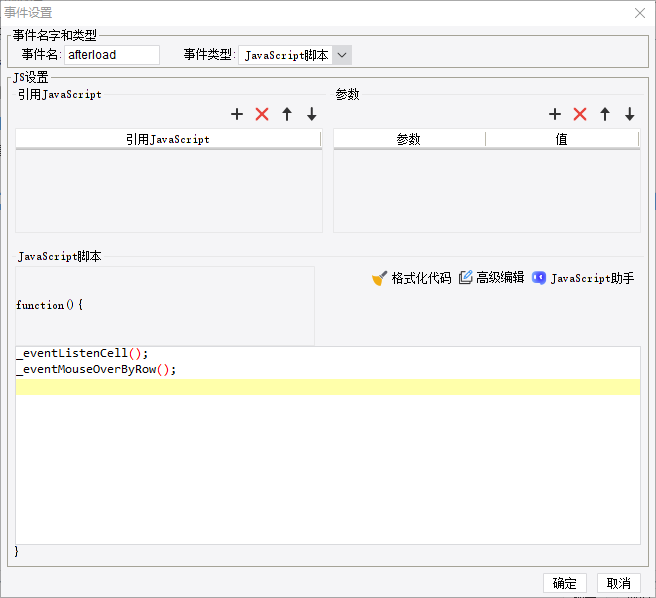Image resolution: width=656 pixels, height=598 pixels.
Task: Click the 高级编辑 pencil icon
Action: (466, 277)
